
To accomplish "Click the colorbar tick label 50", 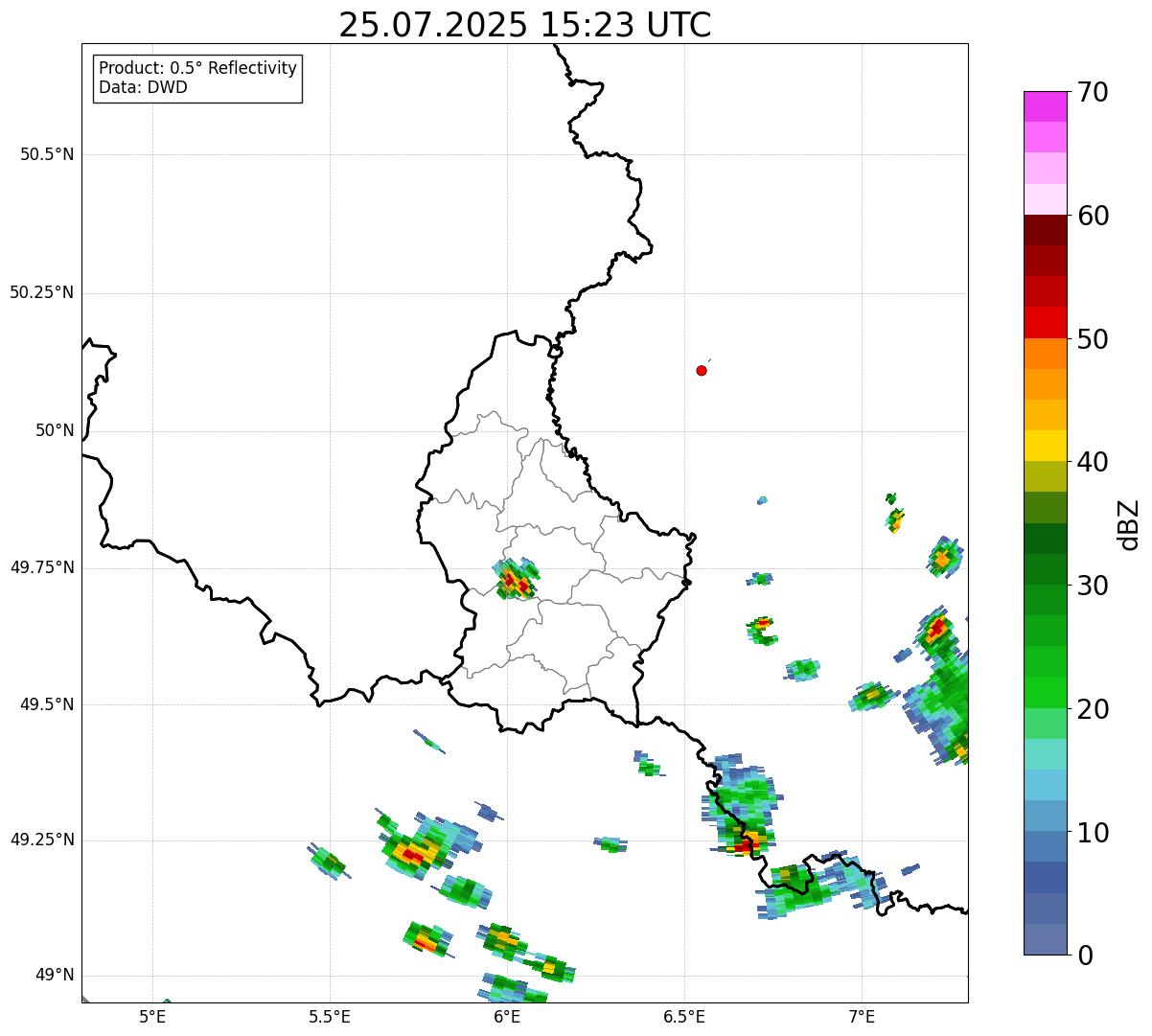I will (1094, 339).
